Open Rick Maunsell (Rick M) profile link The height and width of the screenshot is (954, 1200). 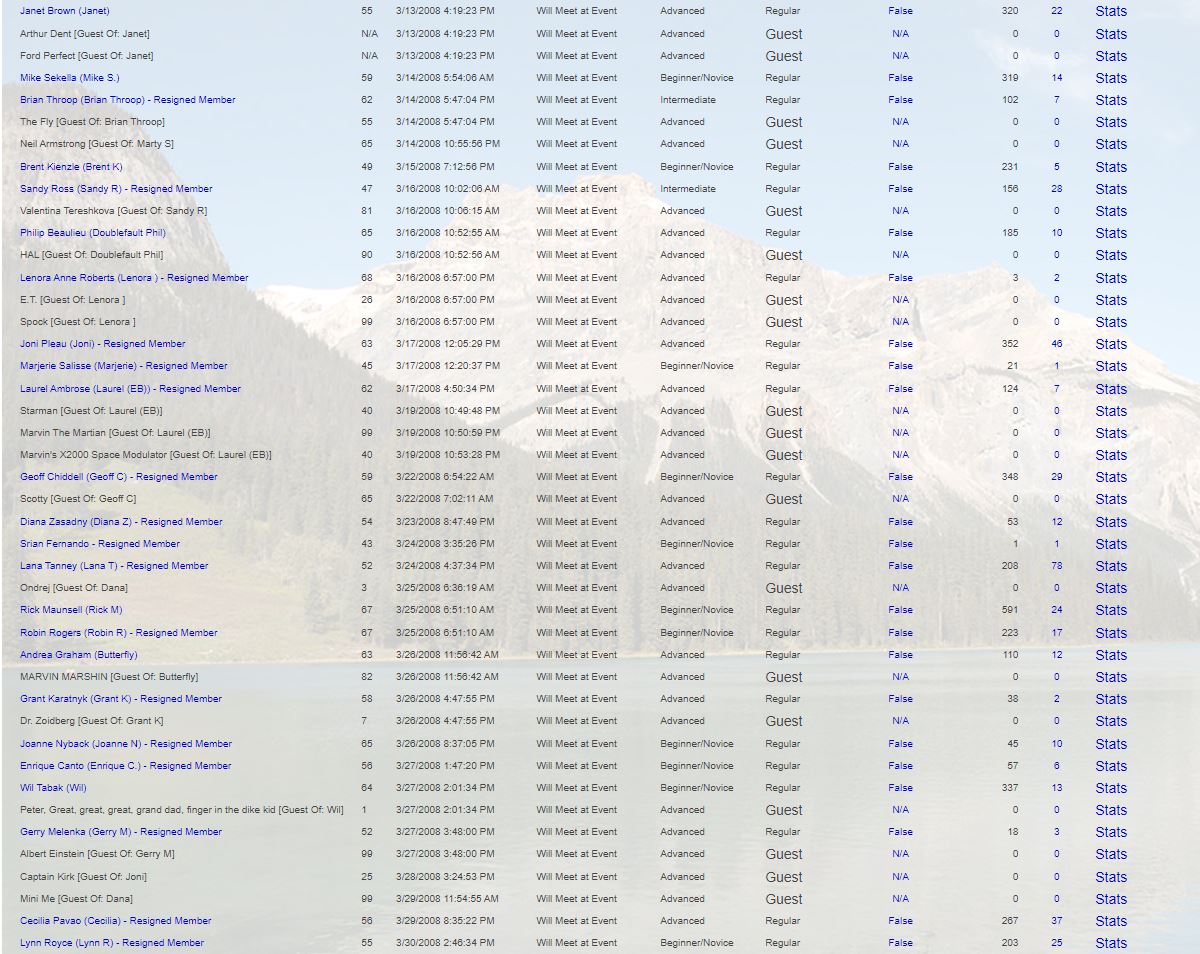(x=71, y=610)
